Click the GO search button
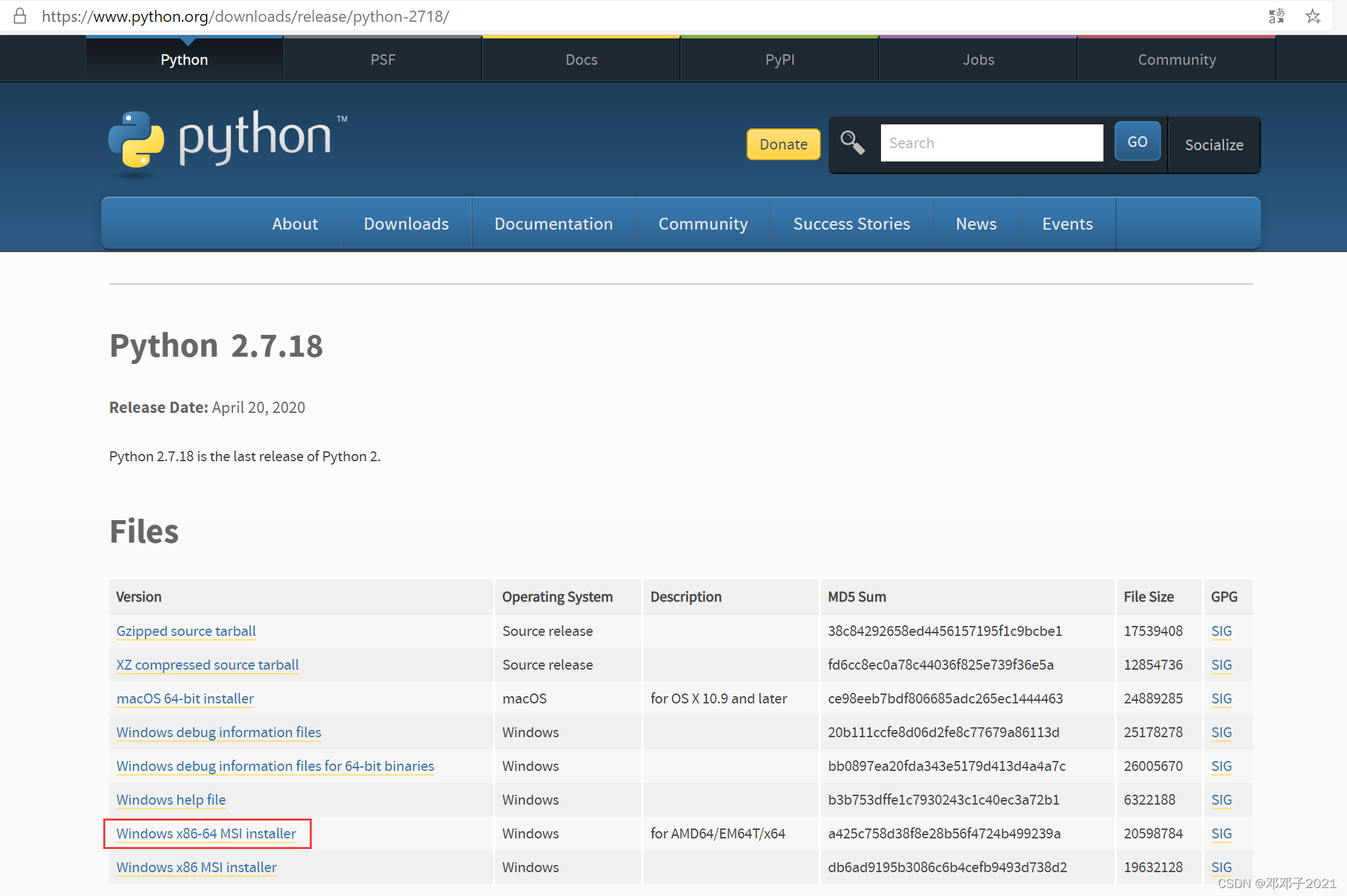 pyautogui.click(x=1137, y=142)
